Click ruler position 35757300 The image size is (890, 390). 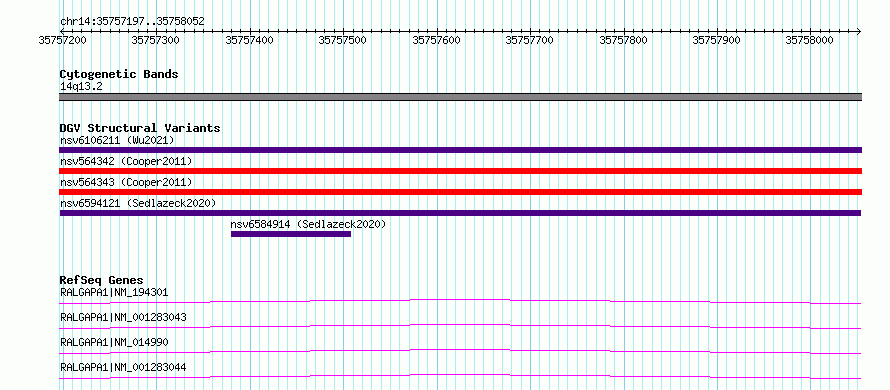[x=156, y=40]
